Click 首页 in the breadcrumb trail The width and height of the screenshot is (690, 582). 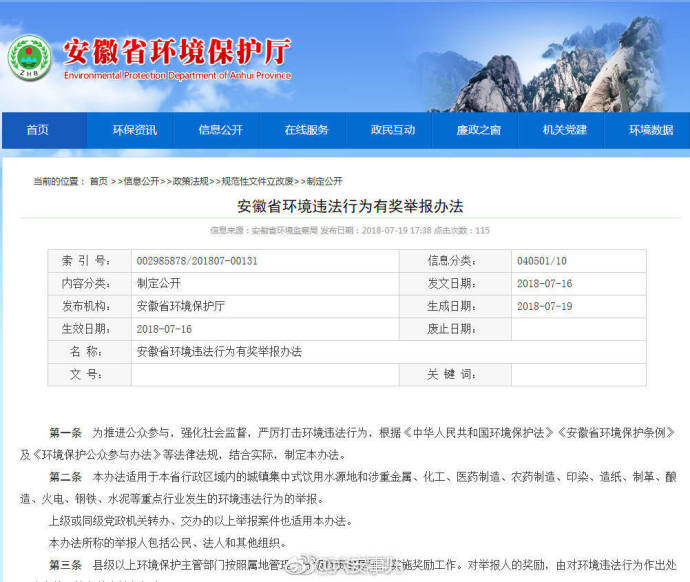tap(98, 181)
